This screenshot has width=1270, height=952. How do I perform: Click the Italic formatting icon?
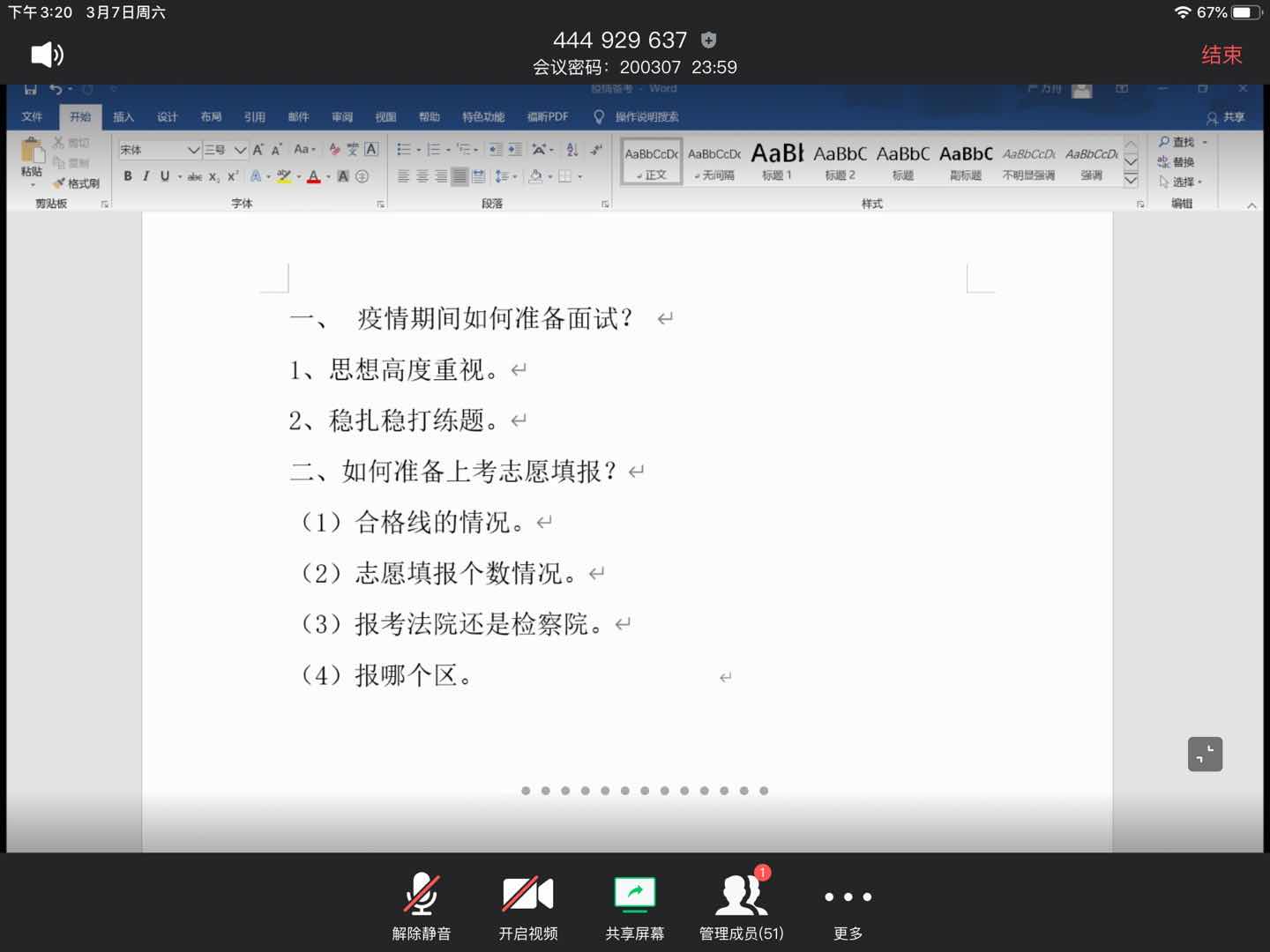146,176
